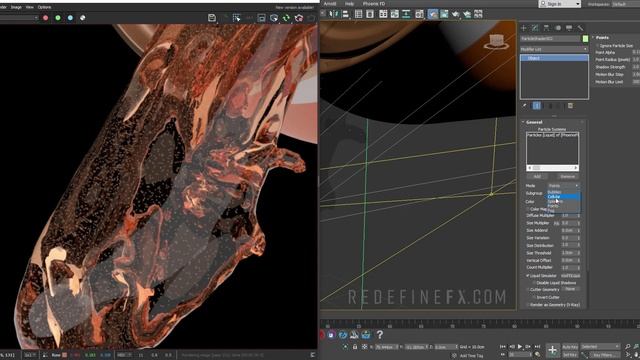The width and height of the screenshot is (640, 360).
Task: Open frame buffer channel dropdown
Action: (19, 18)
